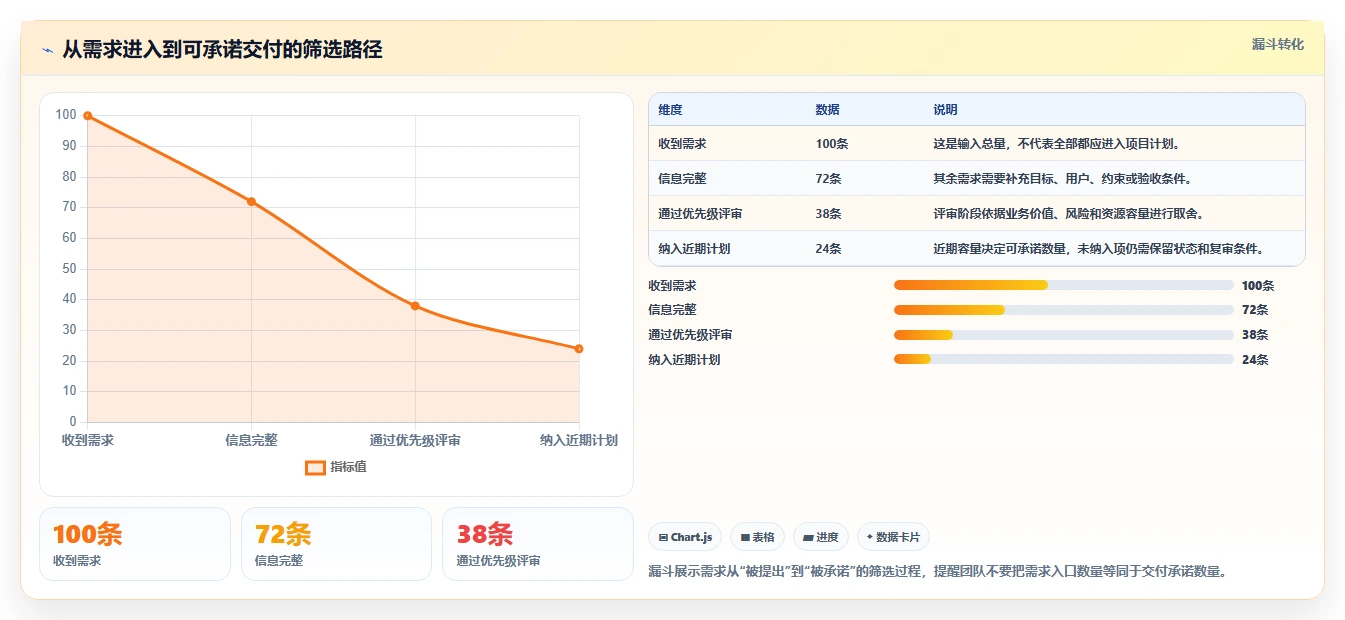Click the chart data point for 通过优先级评审 at 38
Image resolution: width=1345 pixels, height=620 pixels.
[415, 306]
